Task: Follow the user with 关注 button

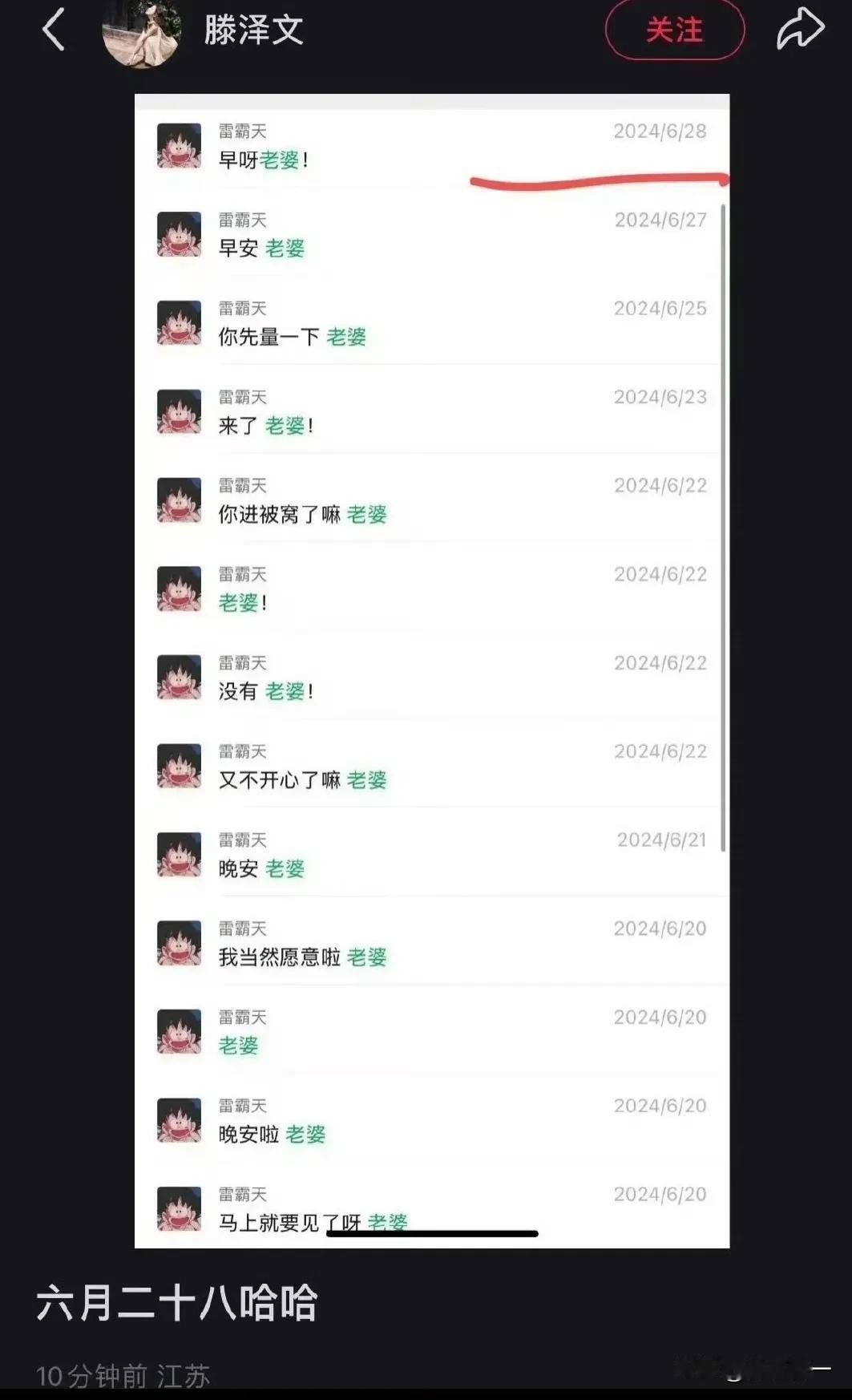Action: 674,30
